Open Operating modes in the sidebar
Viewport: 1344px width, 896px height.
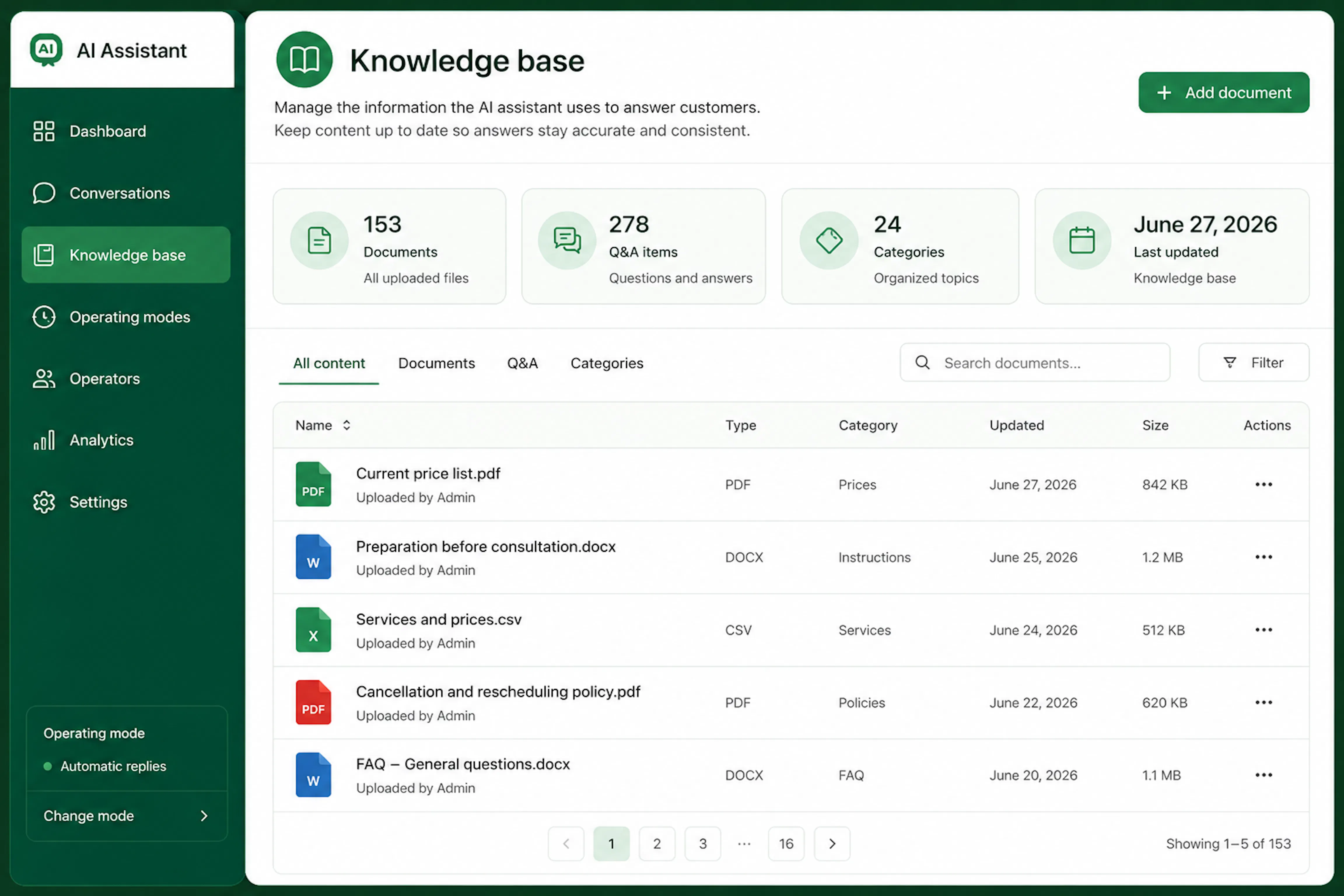tap(126, 316)
